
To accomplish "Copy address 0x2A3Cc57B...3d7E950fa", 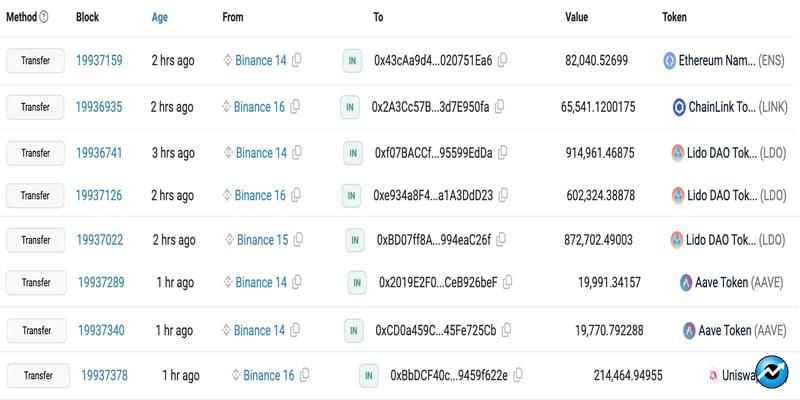I will point(499,107).
